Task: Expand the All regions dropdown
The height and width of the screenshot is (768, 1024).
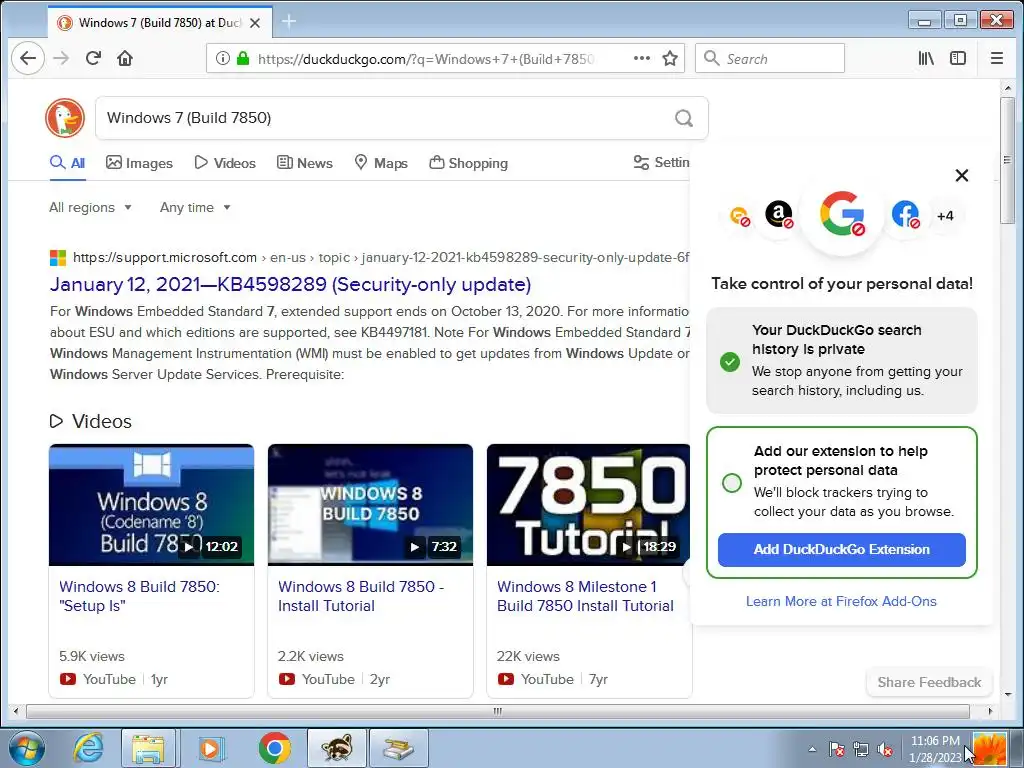Action: [91, 207]
